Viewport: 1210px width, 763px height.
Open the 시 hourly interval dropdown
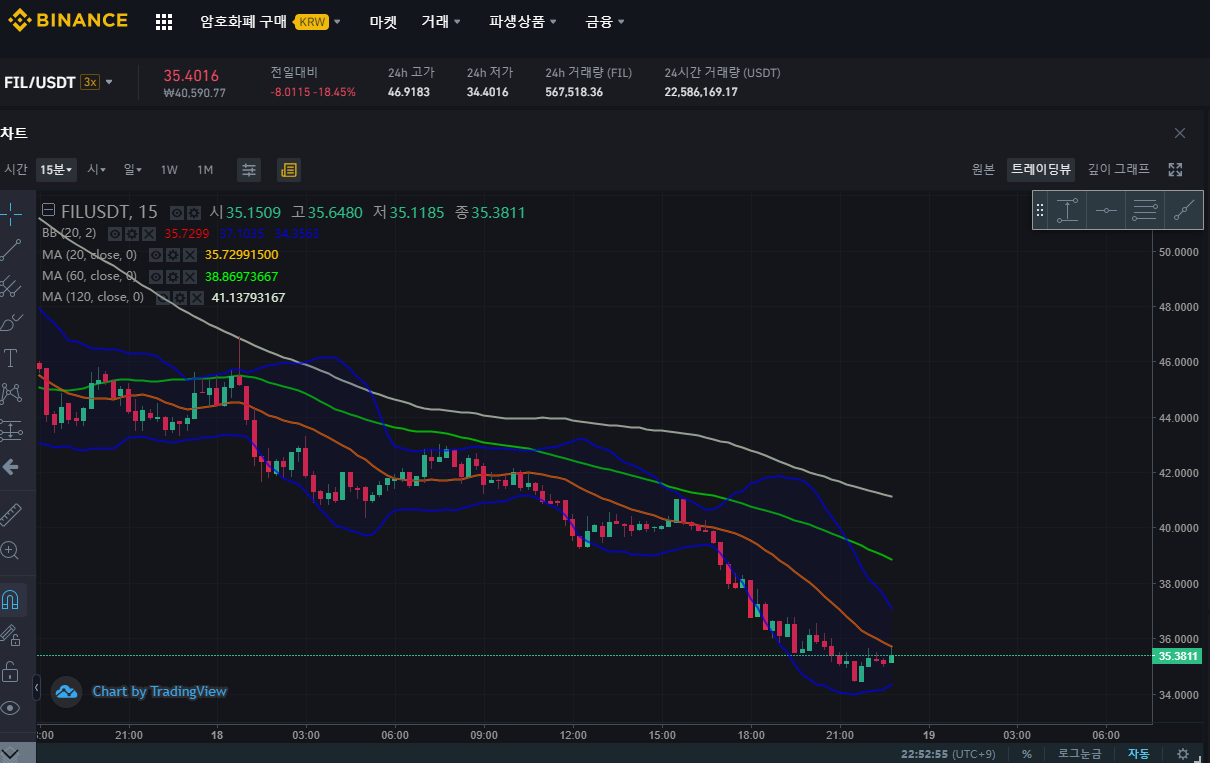point(96,170)
